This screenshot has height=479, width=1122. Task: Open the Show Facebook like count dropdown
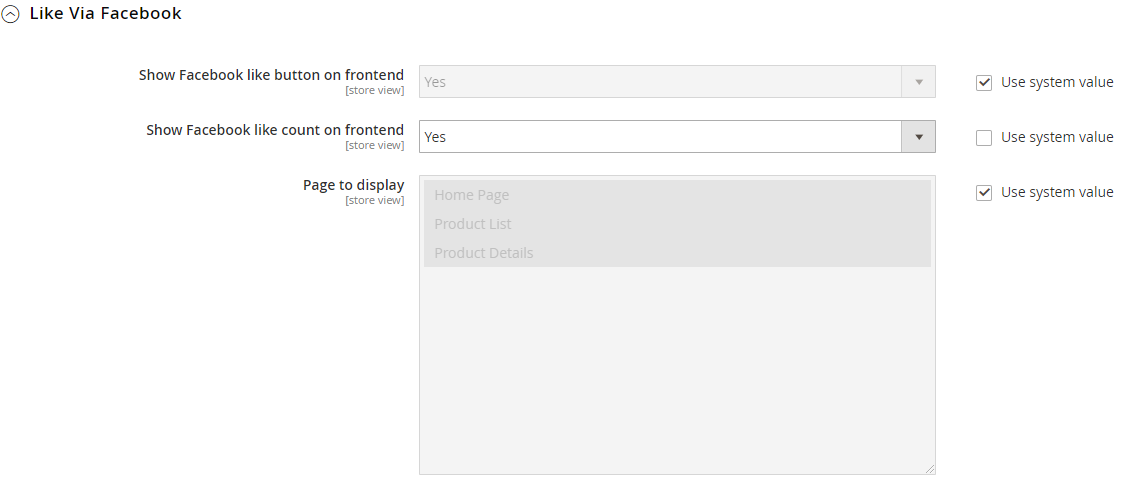pos(660,137)
